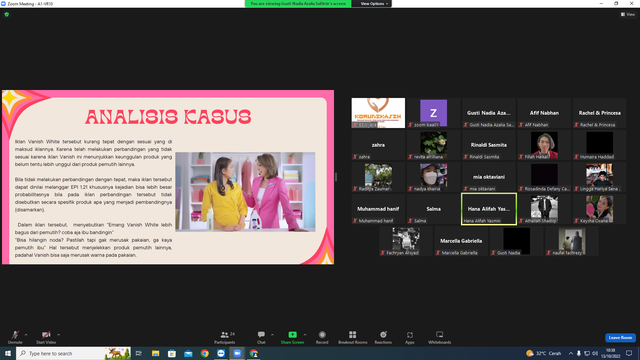The image size is (640, 360).
Task: Open the Participants panel
Action: [x=224, y=337]
